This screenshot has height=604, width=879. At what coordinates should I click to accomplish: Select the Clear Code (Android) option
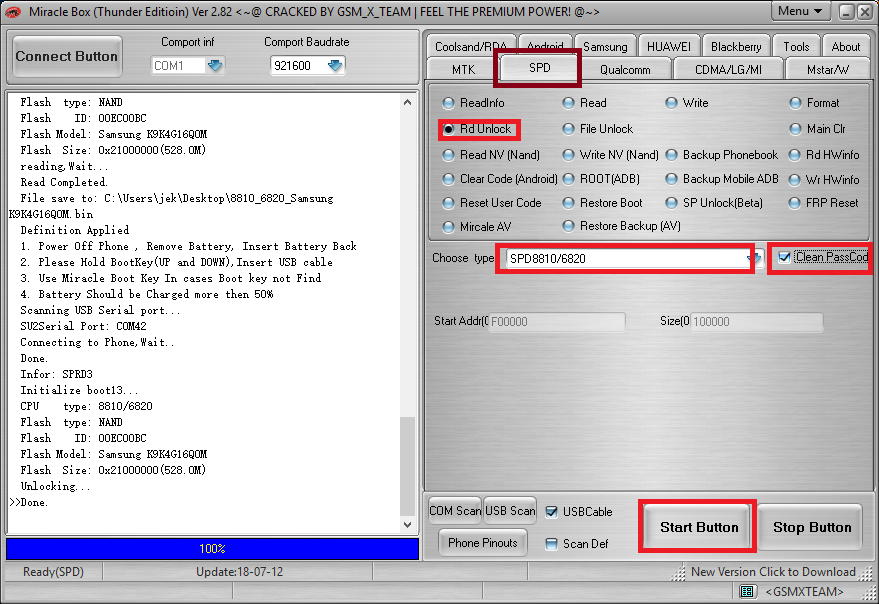500,179
